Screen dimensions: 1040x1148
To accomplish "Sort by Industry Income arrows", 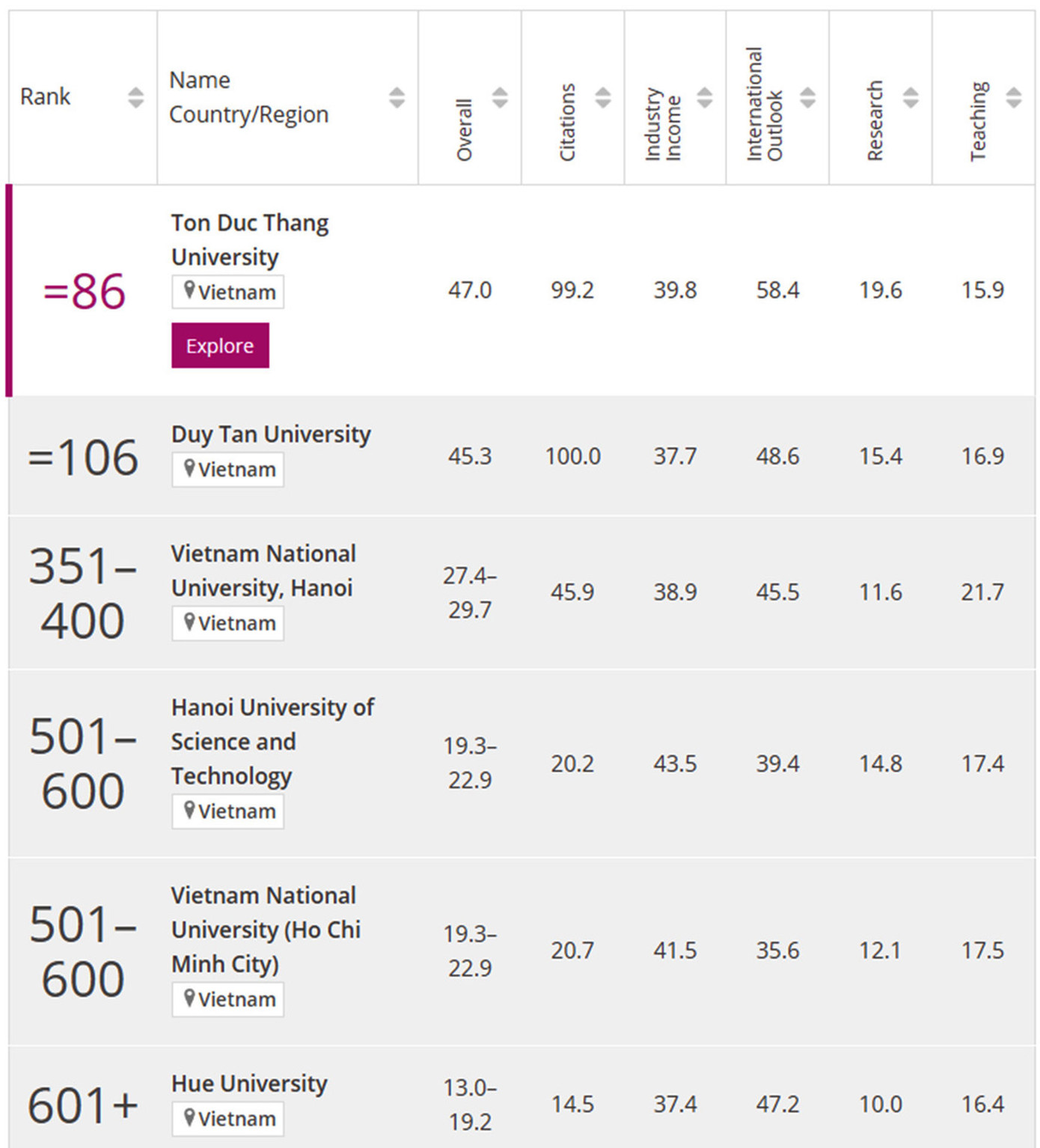I will click(x=705, y=97).
